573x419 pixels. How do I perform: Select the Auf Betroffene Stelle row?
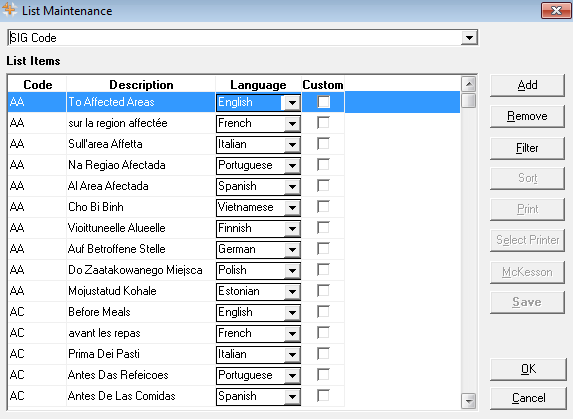234,249
